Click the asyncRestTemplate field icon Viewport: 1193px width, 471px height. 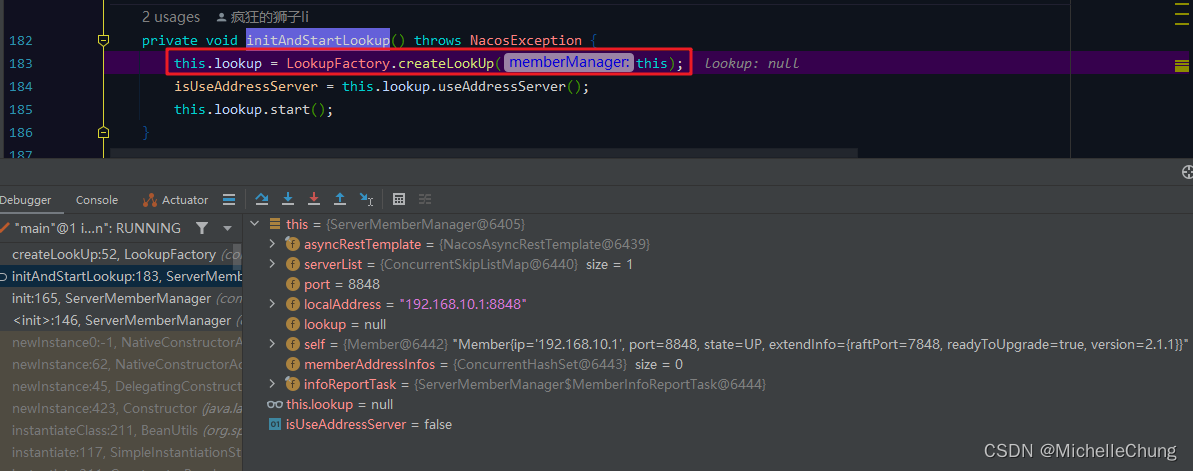click(292, 244)
